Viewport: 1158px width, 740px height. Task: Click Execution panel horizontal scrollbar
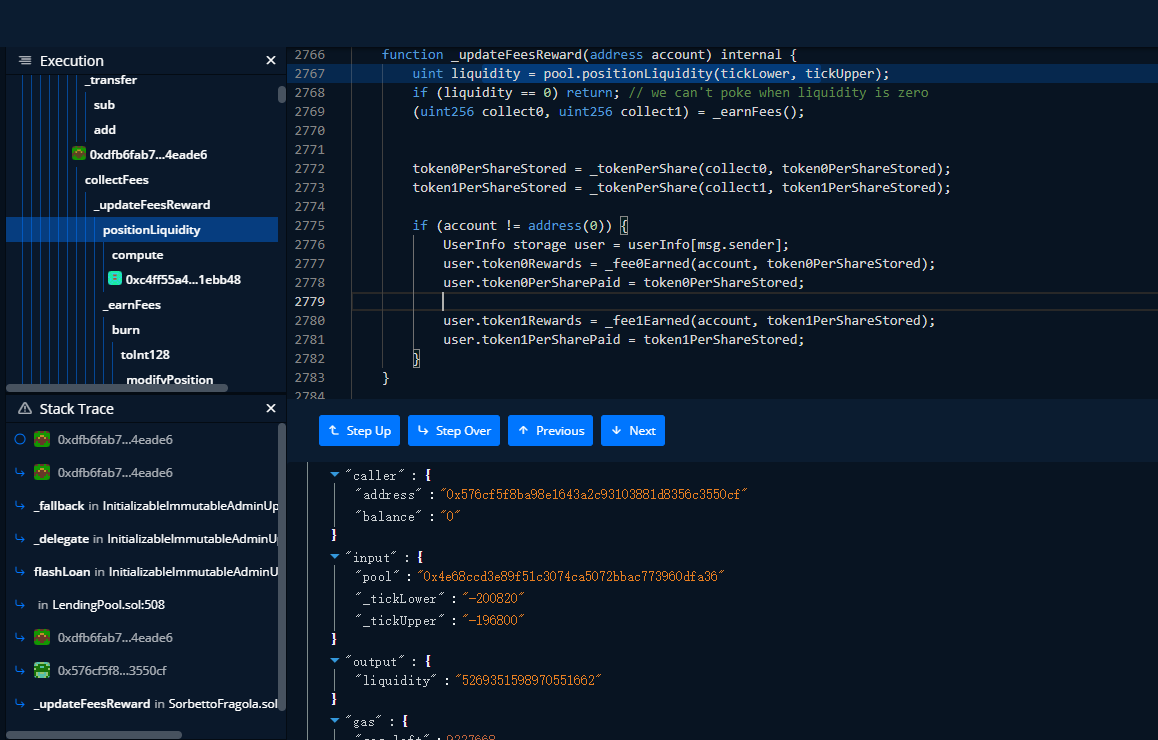(x=117, y=388)
